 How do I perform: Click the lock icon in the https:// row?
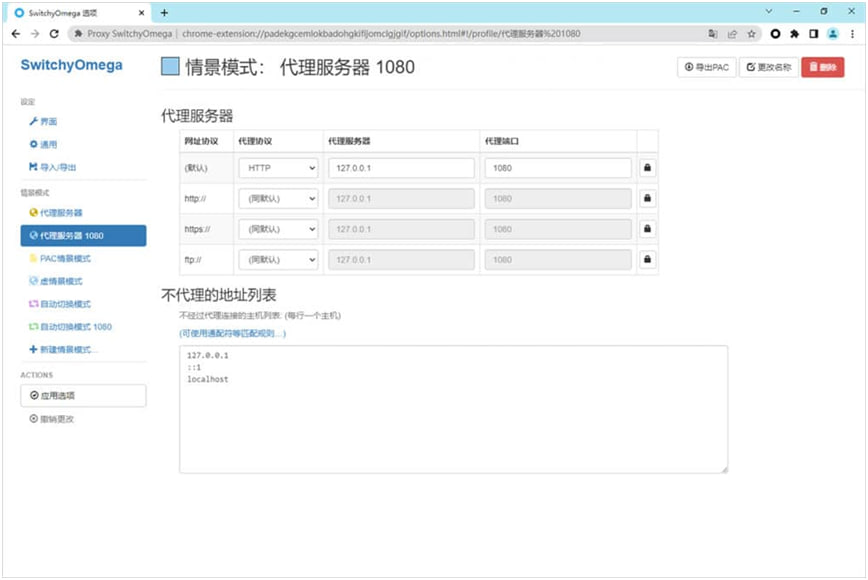point(647,229)
